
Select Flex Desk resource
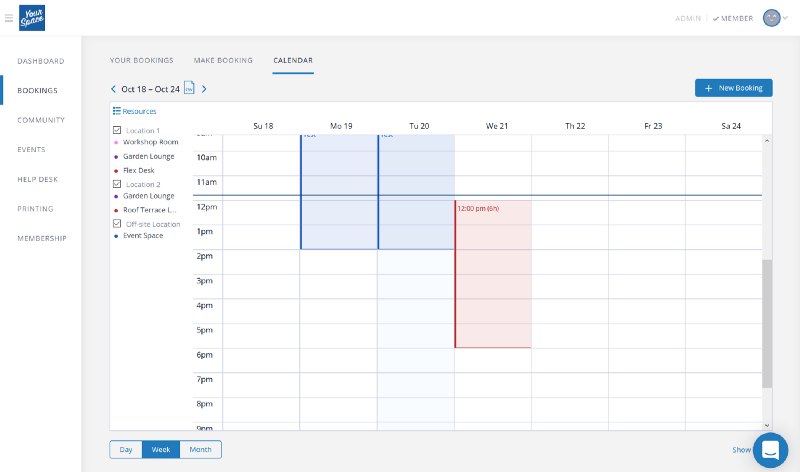pyautogui.click(x=139, y=170)
